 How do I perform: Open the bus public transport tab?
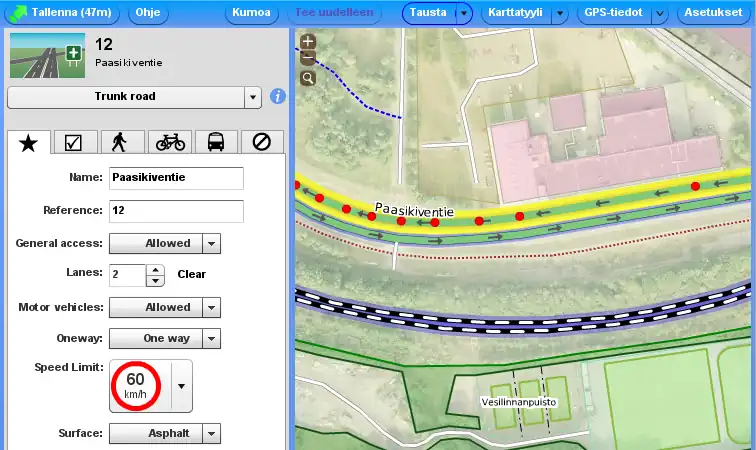tap(216, 142)
